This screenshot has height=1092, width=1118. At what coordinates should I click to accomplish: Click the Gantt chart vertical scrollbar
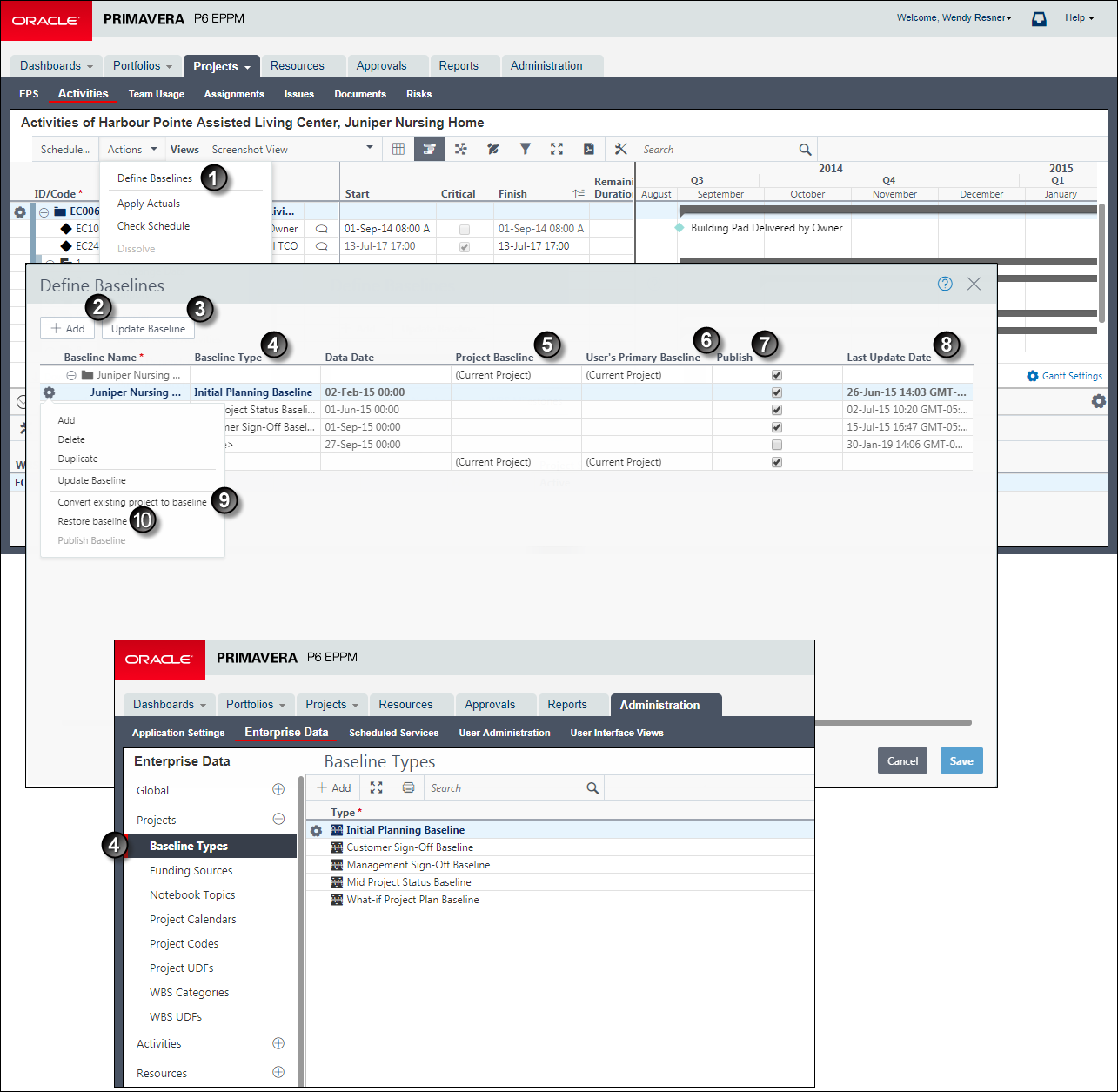click(x=1102, y=264)
